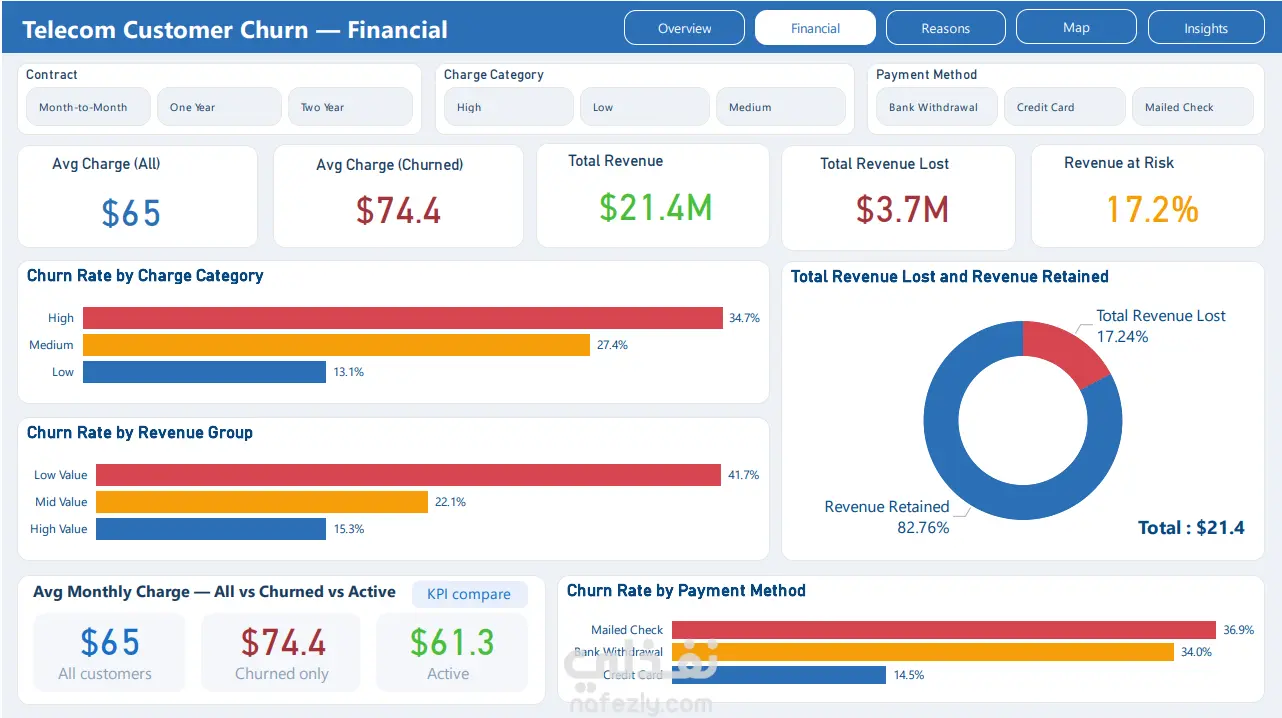Viewport: 1282px width, 718px height.
Task: Toggle Month-to-Month contract filter
Action: click(88, 107)
